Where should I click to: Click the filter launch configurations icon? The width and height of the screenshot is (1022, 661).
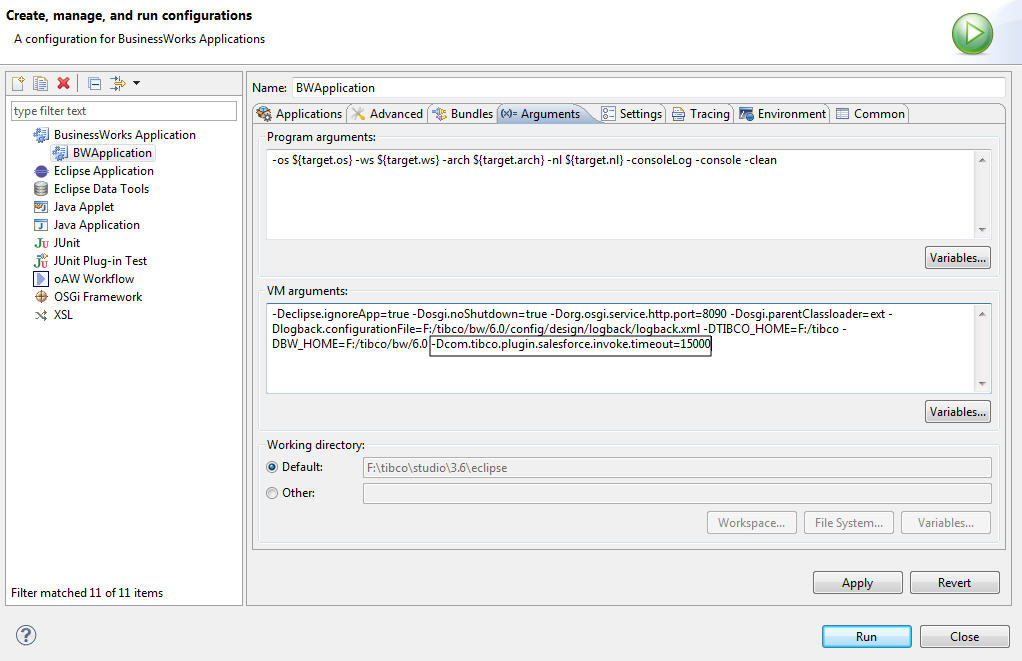click(118, 83)
